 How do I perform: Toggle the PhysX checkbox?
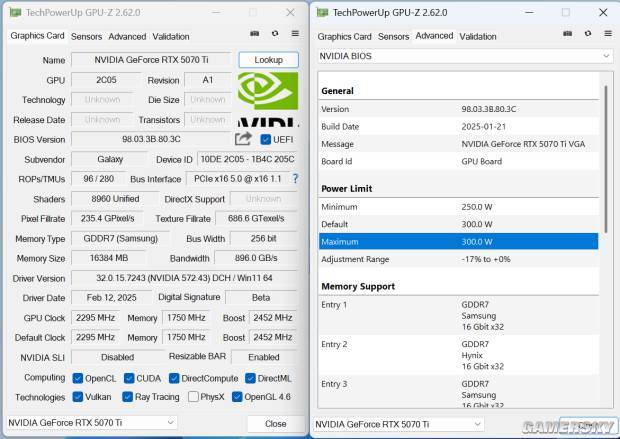[193, 396]
